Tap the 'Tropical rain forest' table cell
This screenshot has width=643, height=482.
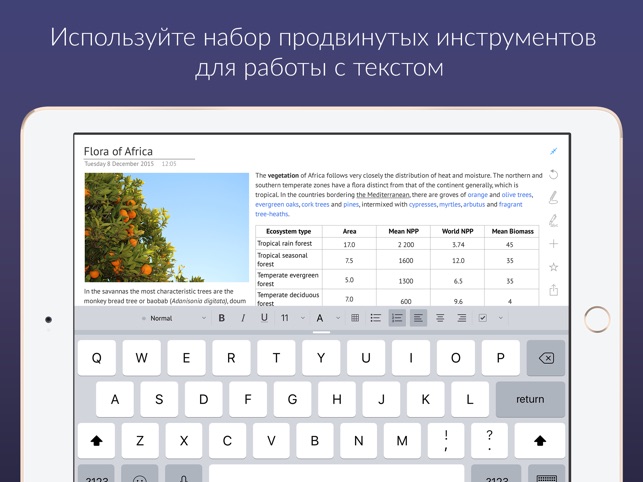pos(289,244)
